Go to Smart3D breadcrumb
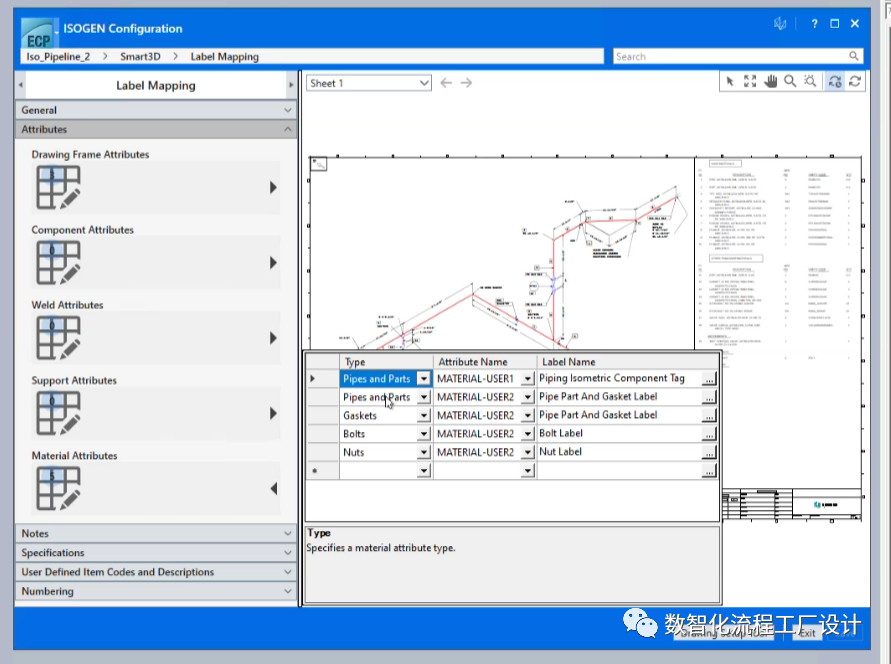Viewport: 891px width, 664px height. click(140, 57)
